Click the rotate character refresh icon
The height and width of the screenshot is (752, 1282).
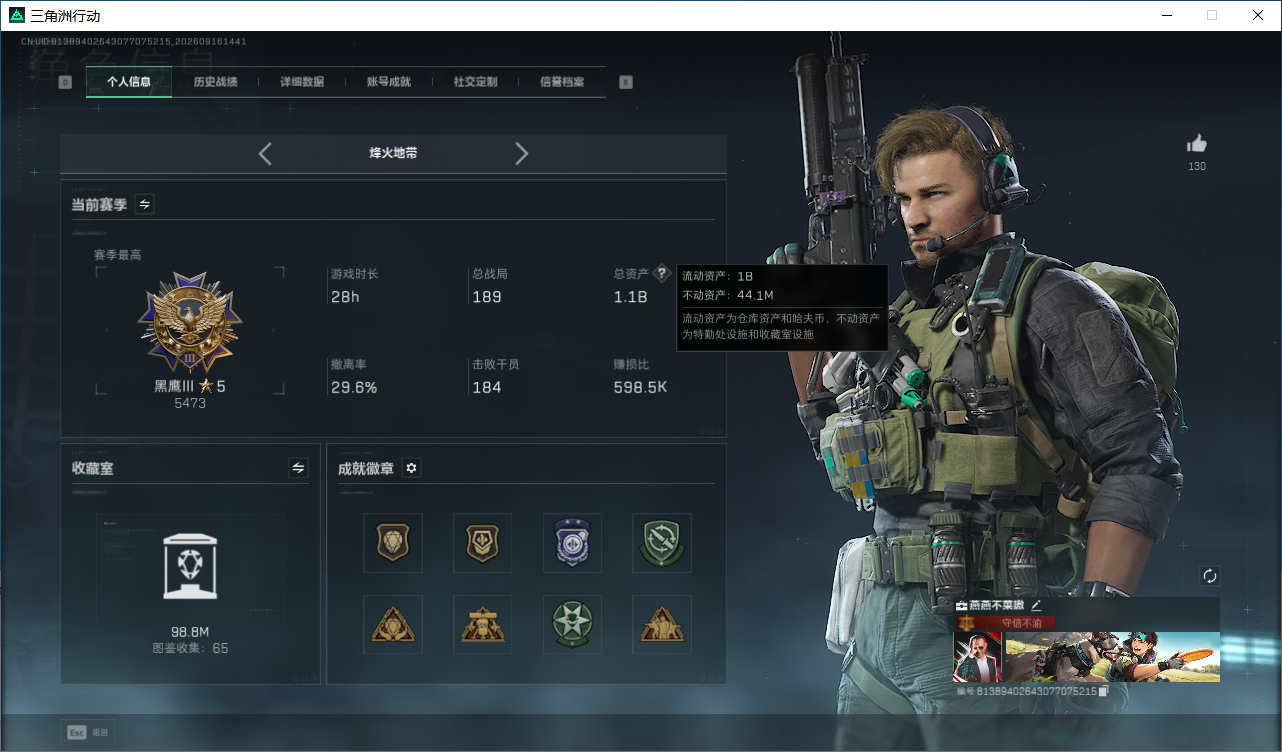coord(1210,576)
